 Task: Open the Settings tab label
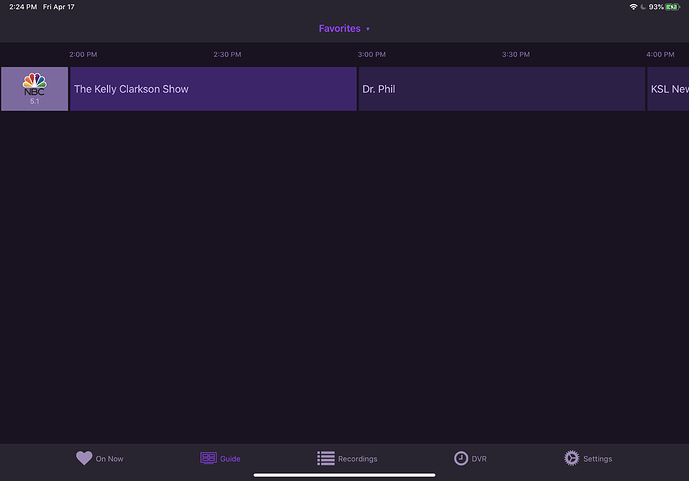[x=597, y=459]
